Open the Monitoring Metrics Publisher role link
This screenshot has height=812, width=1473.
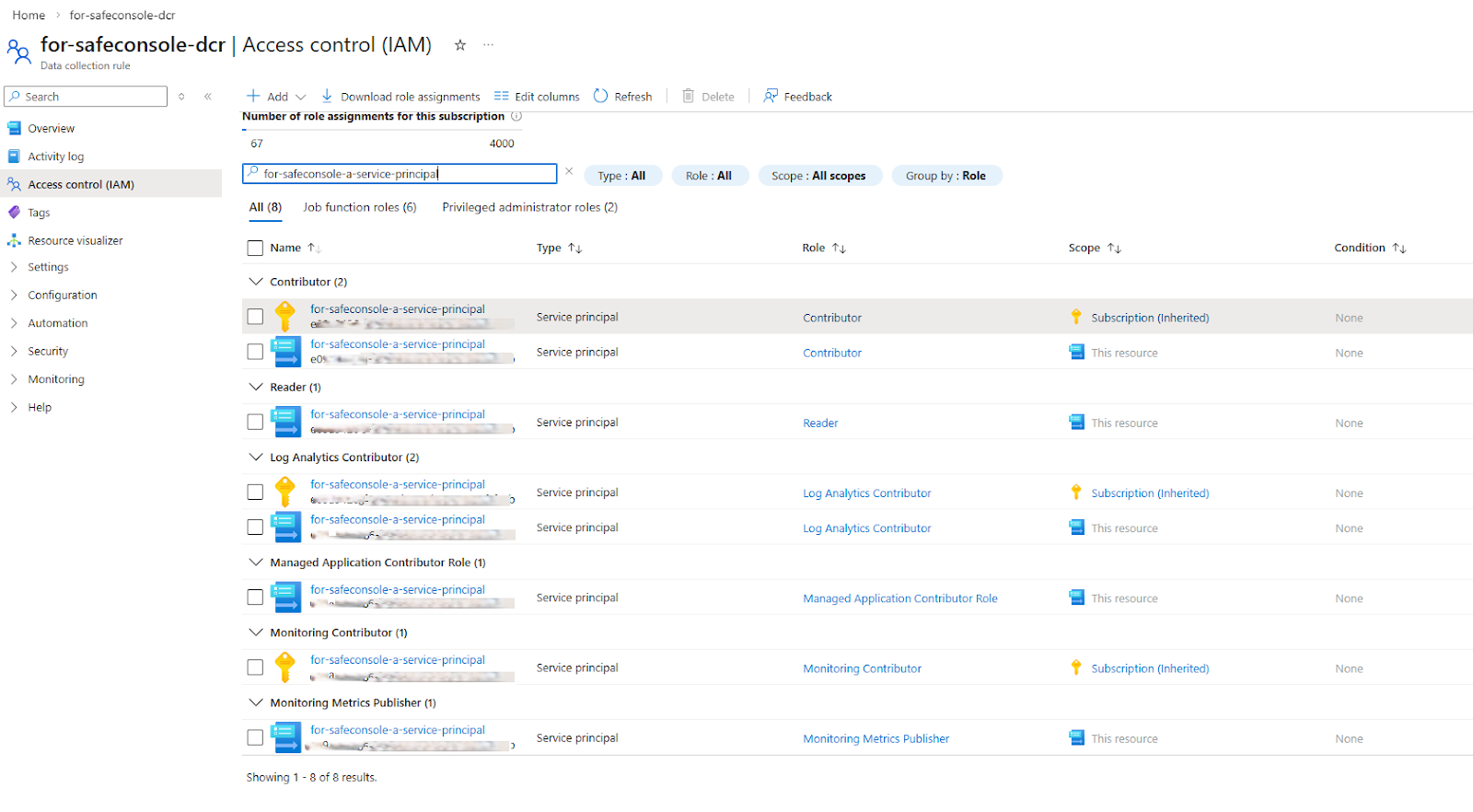(876, 738)
